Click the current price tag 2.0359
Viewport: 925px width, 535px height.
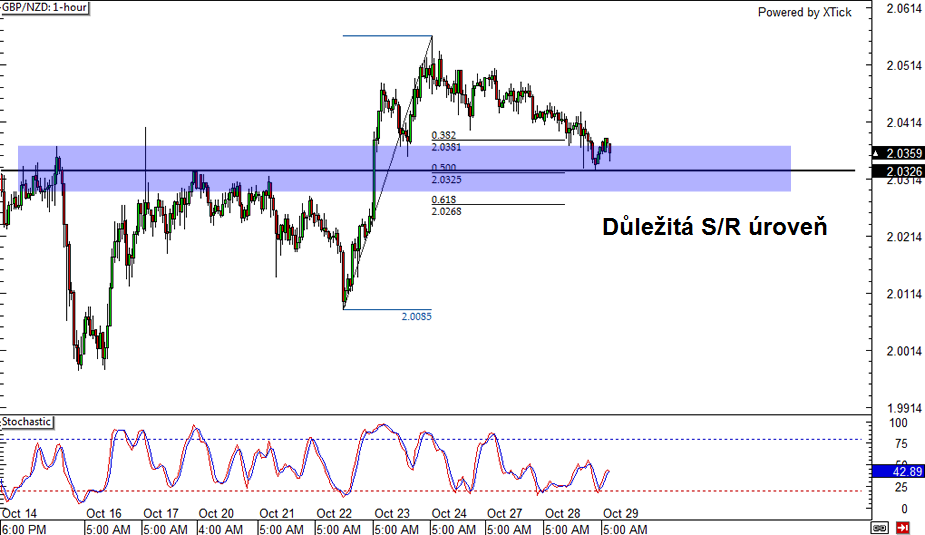(x=898, y=153)
